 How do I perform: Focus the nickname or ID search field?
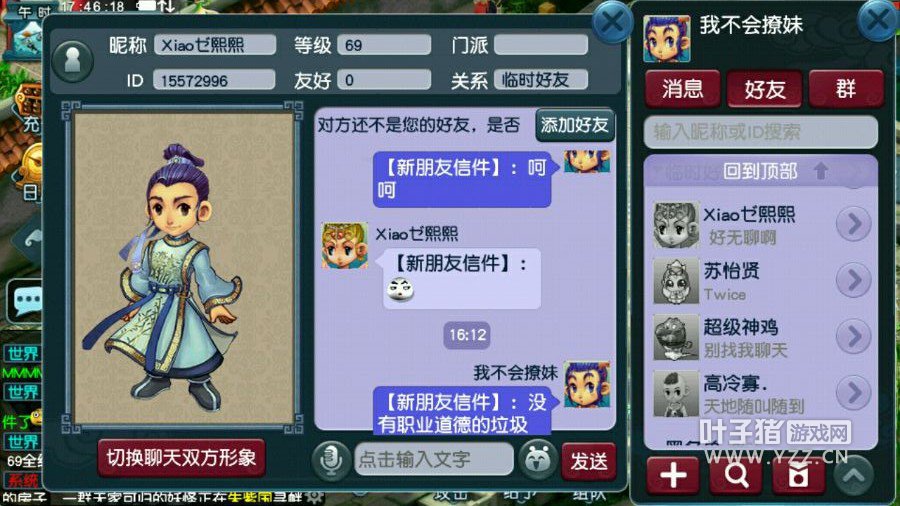[x=761, y=133]
